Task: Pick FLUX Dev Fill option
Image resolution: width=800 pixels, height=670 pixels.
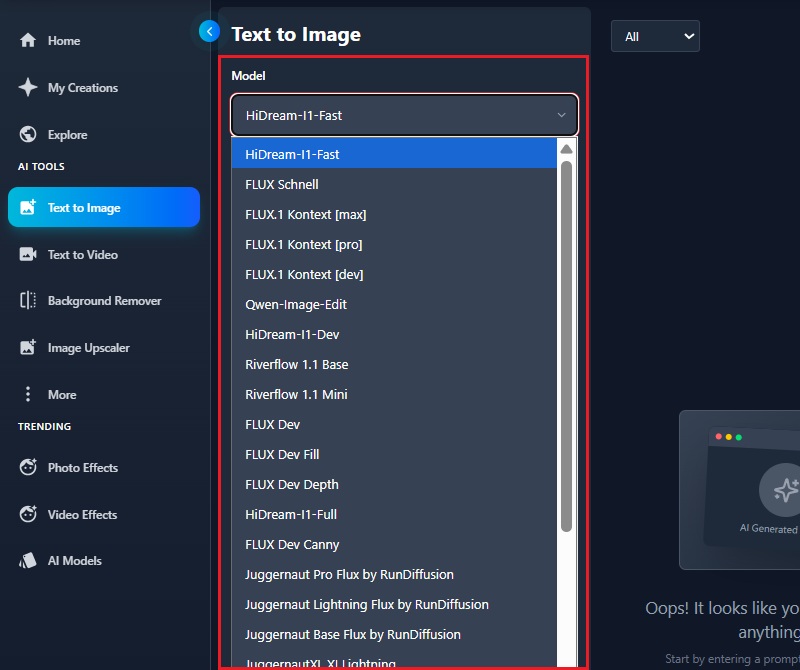Action: tap(394, 455)
